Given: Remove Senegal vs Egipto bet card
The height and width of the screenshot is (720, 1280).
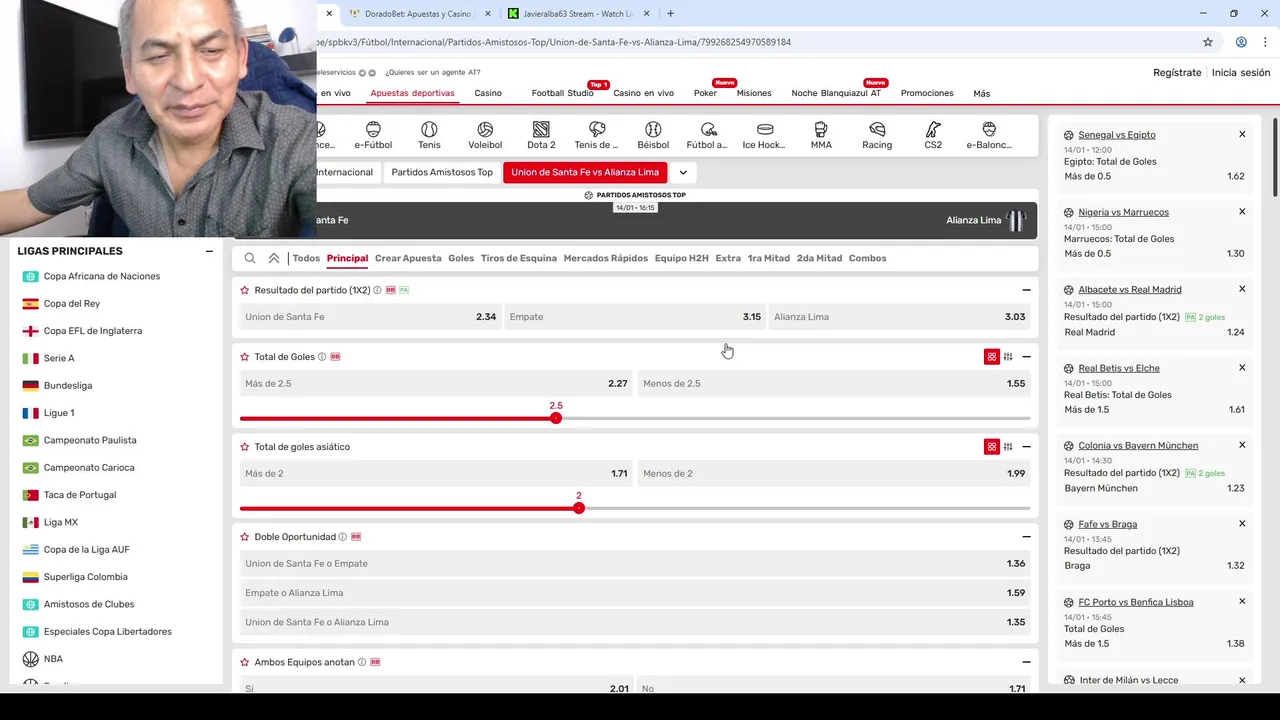Looking at the screenshot, I should pyautogui.click(x=1242, y=134).
